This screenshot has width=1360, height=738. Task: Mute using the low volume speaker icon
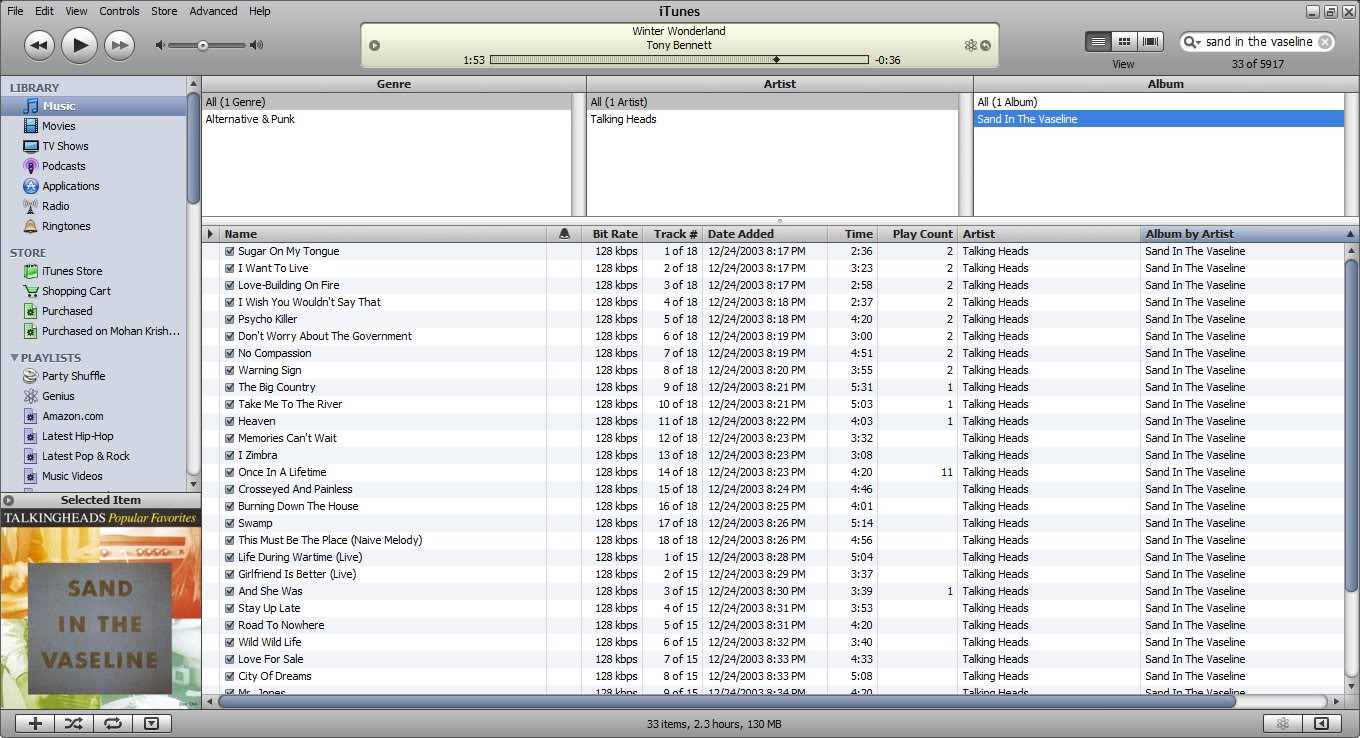[159, 45]
